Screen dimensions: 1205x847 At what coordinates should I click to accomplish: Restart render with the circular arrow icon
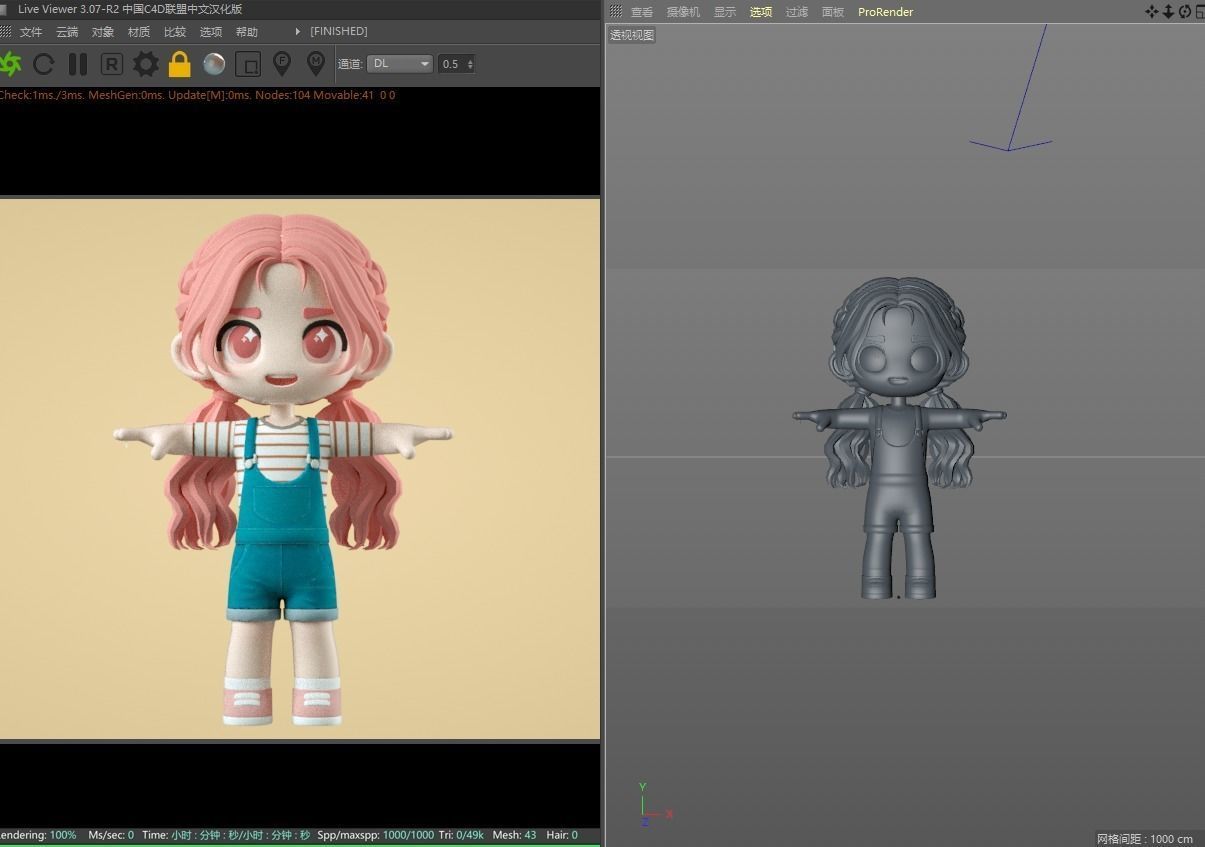point(43,65)
